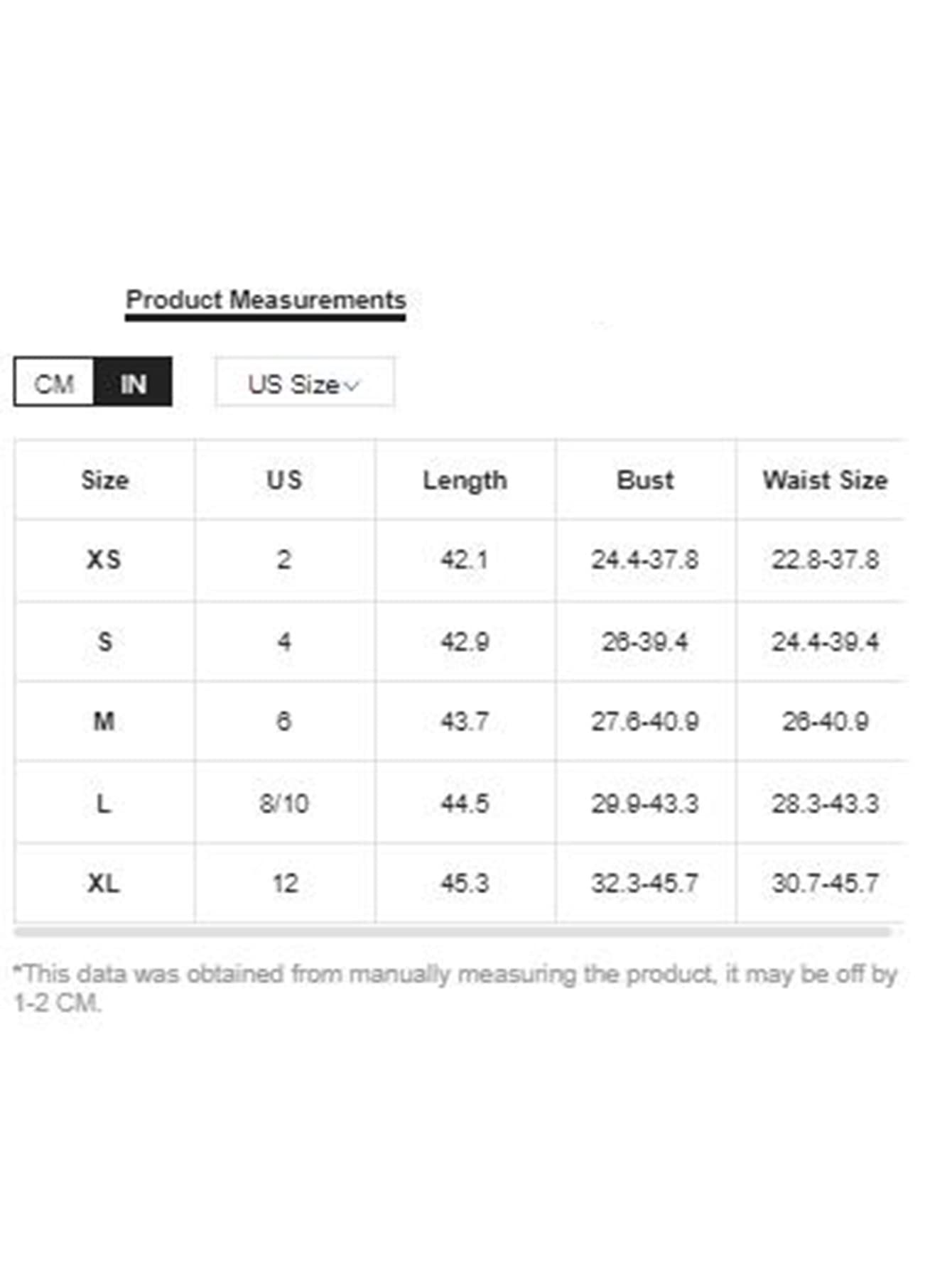The height and width of the screenshot is (1268, 952).
Task: Click the US column header
Action: click(285, 480)
